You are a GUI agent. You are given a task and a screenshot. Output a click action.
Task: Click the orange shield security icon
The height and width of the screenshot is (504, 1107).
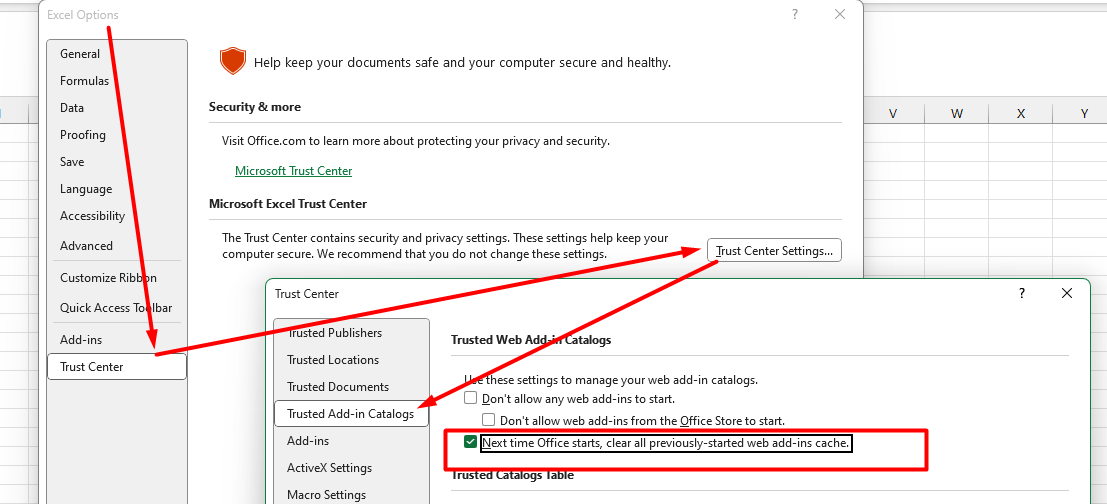pos(233,61)
